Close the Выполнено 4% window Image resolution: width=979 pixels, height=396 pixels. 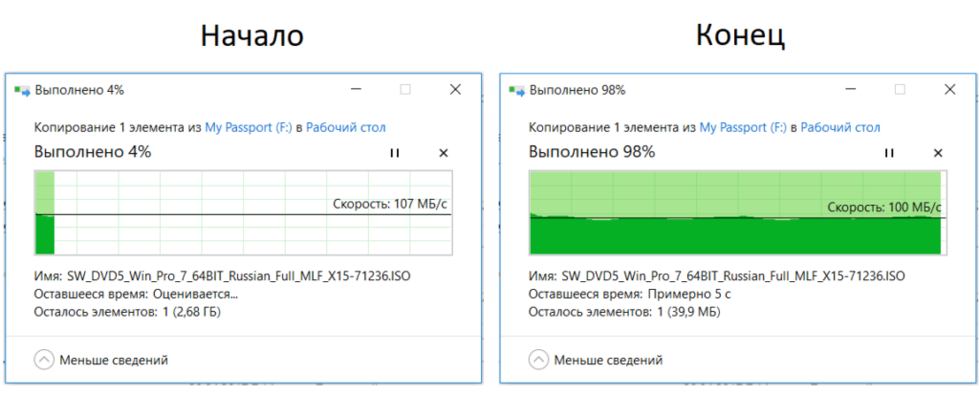click(x=455, y=90)
